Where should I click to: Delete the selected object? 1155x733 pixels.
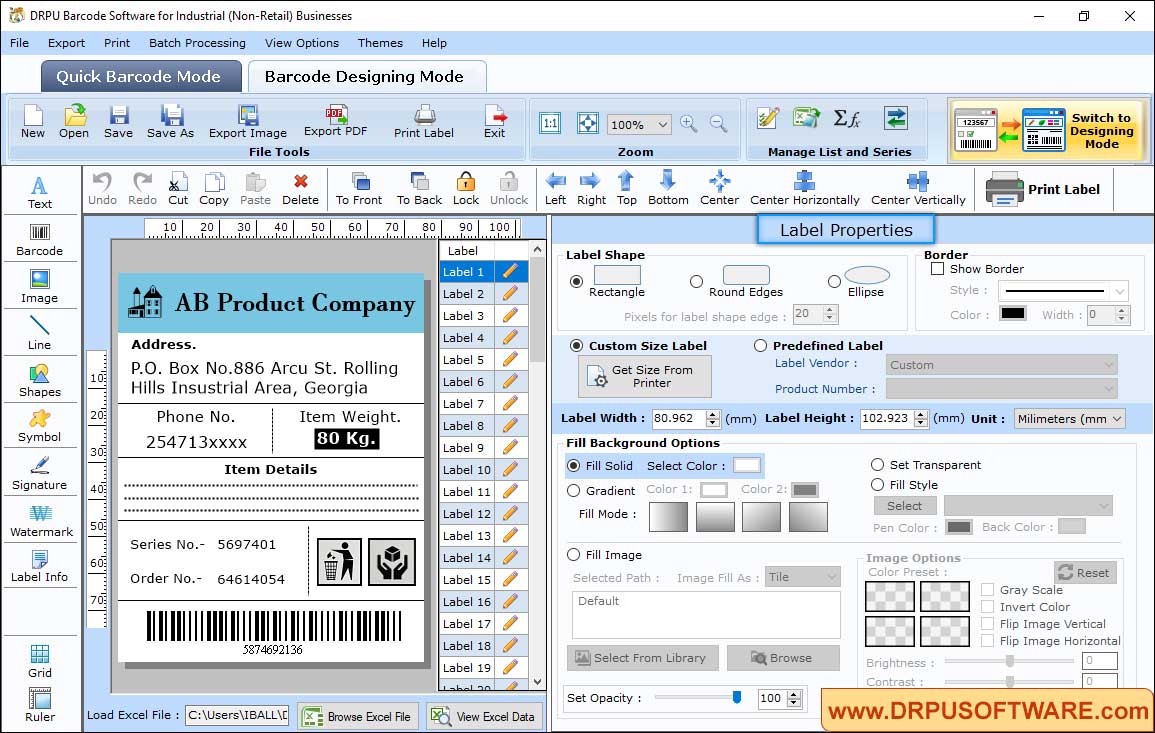point(301,189)
